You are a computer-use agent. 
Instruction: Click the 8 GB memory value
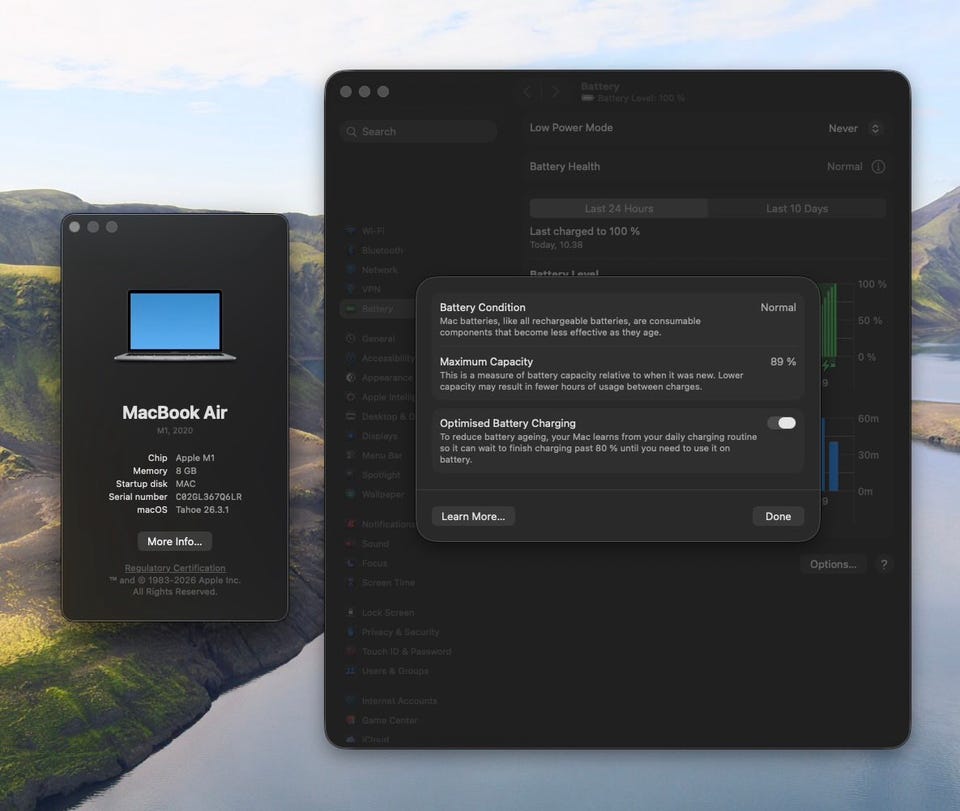186,471
